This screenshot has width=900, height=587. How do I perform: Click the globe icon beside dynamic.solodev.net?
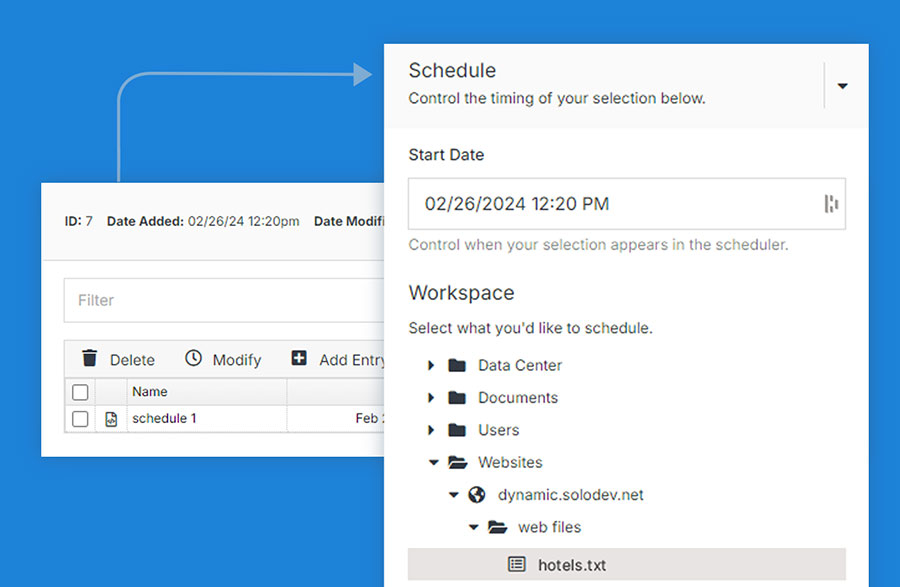click(x=476, y=494)
